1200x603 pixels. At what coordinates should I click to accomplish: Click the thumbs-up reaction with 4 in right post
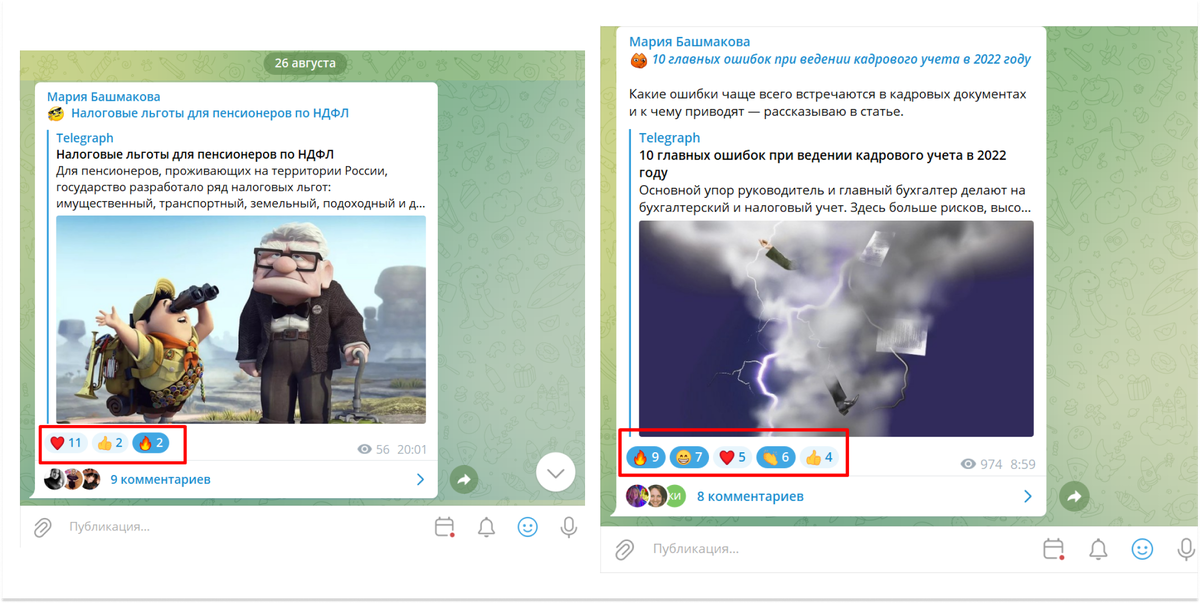point(818,457)
